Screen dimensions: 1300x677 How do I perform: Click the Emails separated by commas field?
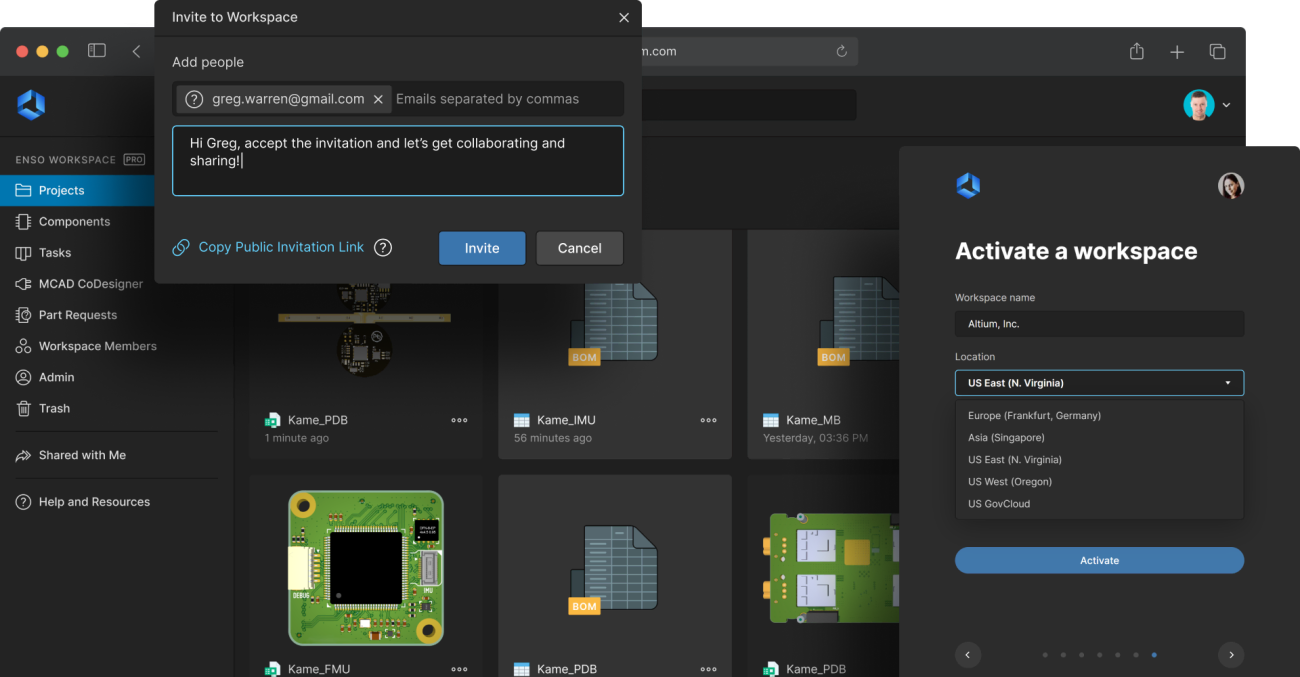(x=487, y=98)
